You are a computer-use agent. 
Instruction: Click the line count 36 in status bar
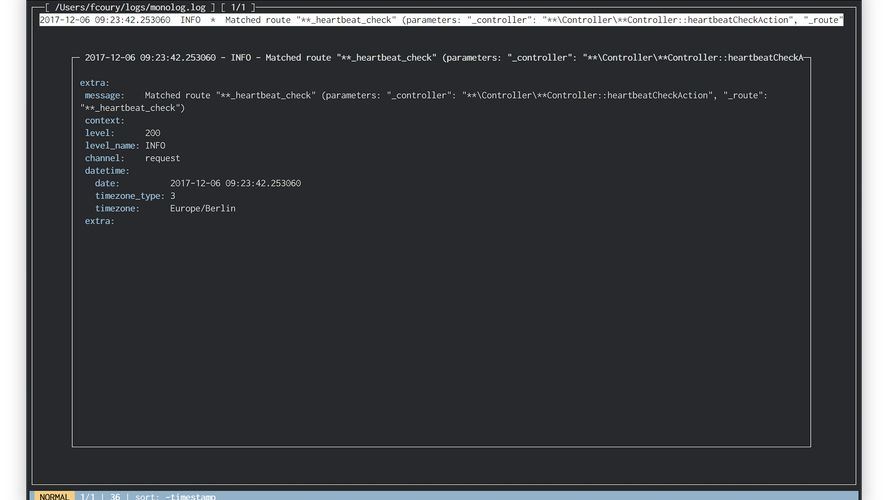(115, 496)
